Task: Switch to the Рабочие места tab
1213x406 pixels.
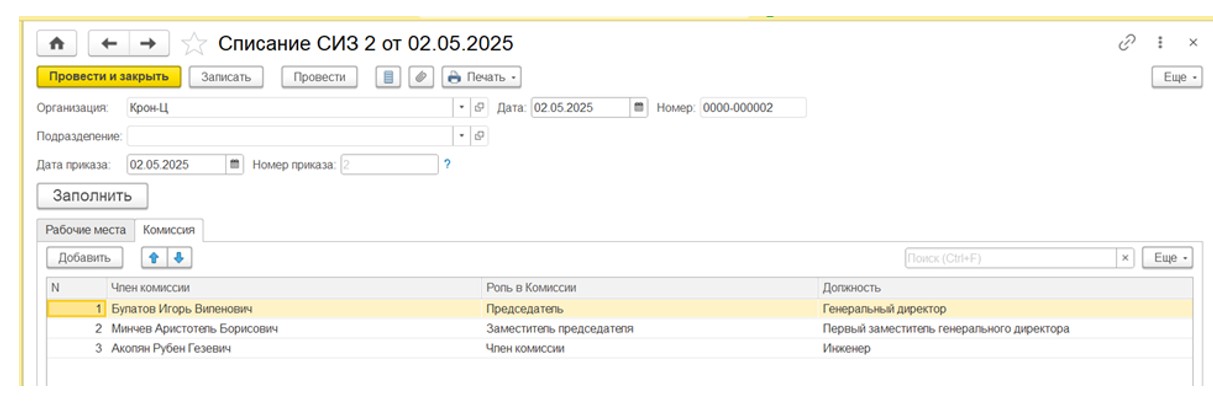Action: click(x=86, y=230)
